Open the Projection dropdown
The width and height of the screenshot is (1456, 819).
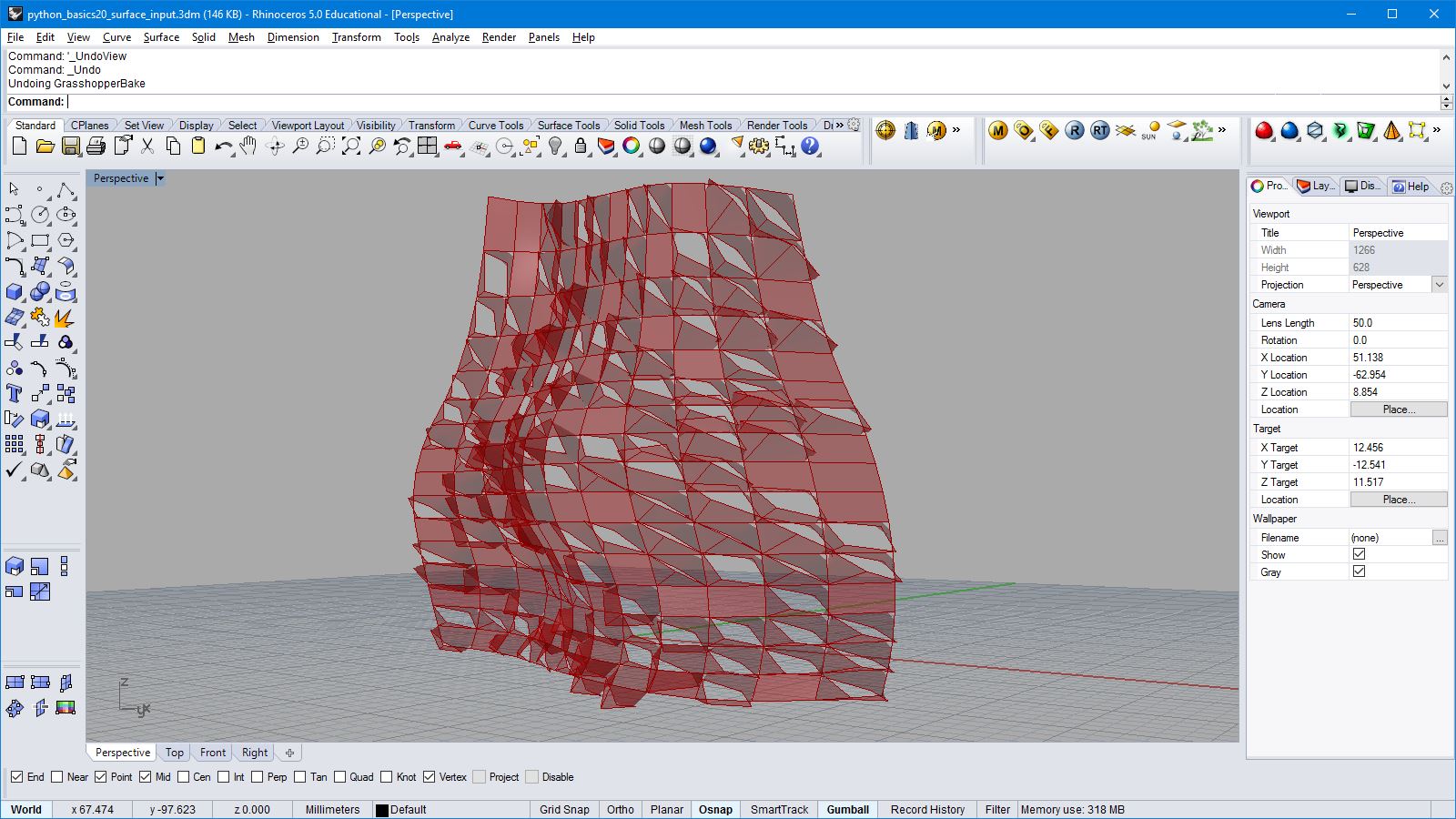(1439, 285)
